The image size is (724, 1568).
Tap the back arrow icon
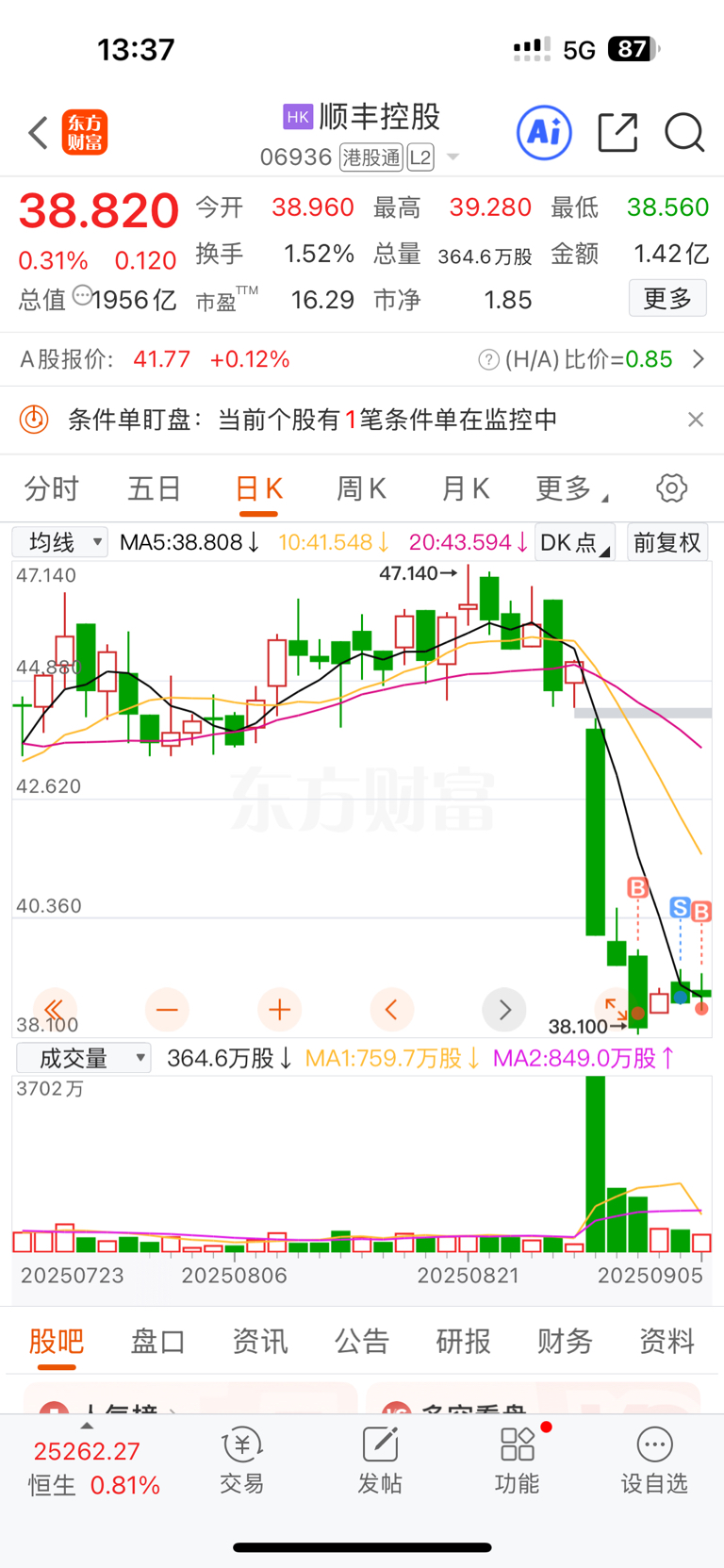[x=38, y=133]
